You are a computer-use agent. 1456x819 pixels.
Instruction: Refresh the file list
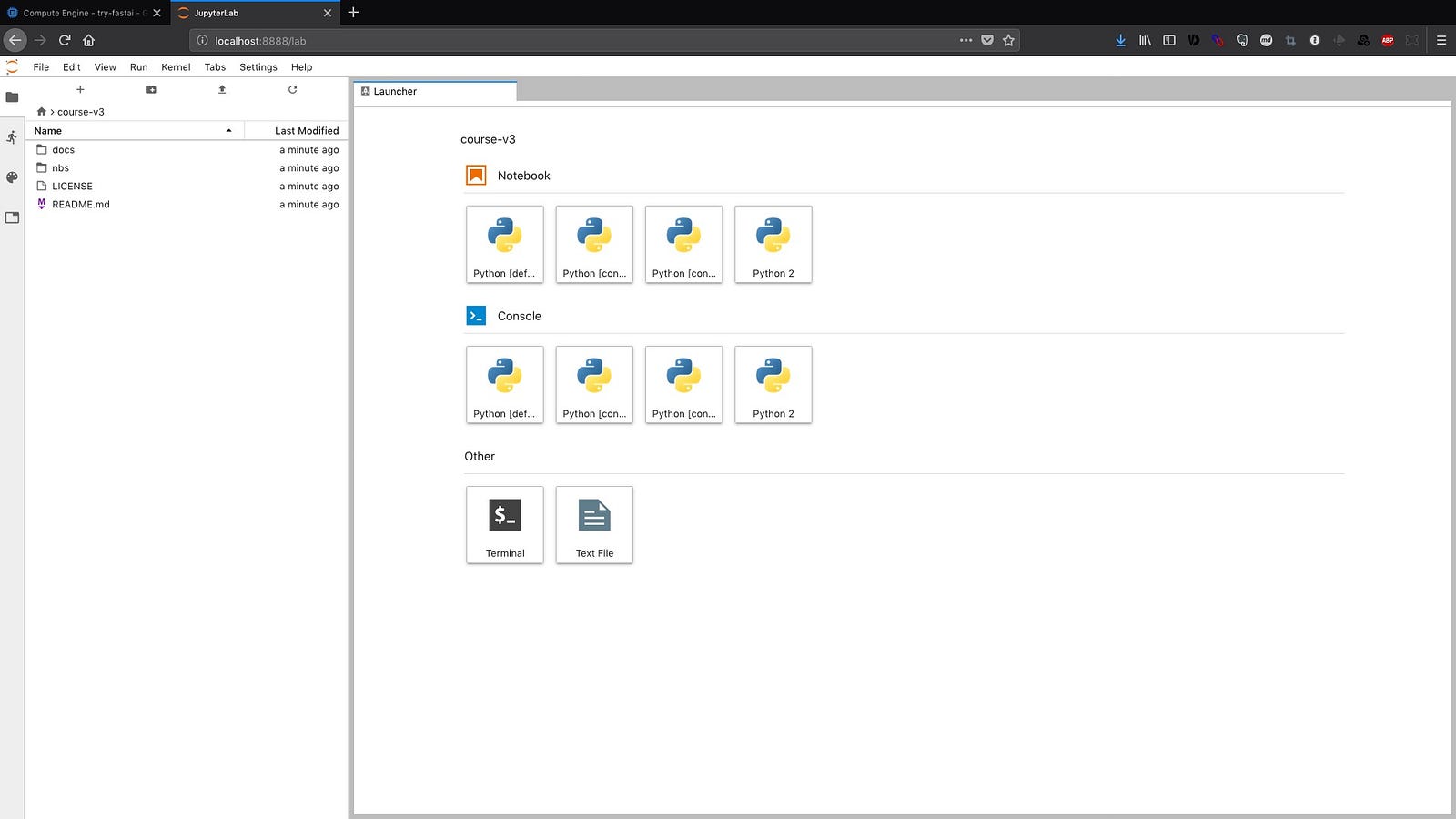click(292, 89)
